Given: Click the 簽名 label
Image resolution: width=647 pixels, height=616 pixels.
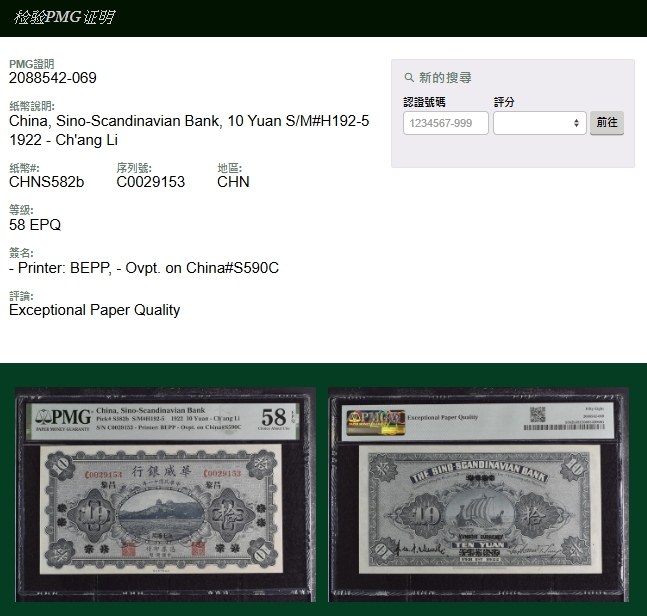Looking at the screenshot, I should coord(21,253).
